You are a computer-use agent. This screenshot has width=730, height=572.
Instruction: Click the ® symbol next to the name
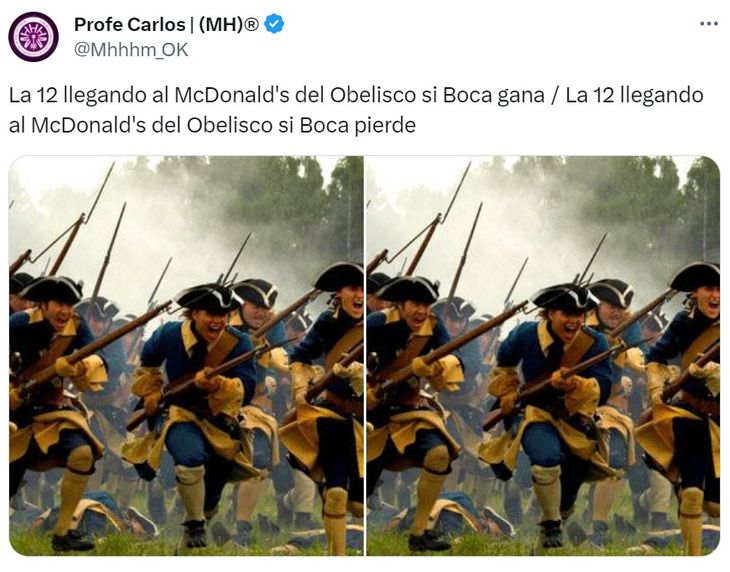coord(251,23)
